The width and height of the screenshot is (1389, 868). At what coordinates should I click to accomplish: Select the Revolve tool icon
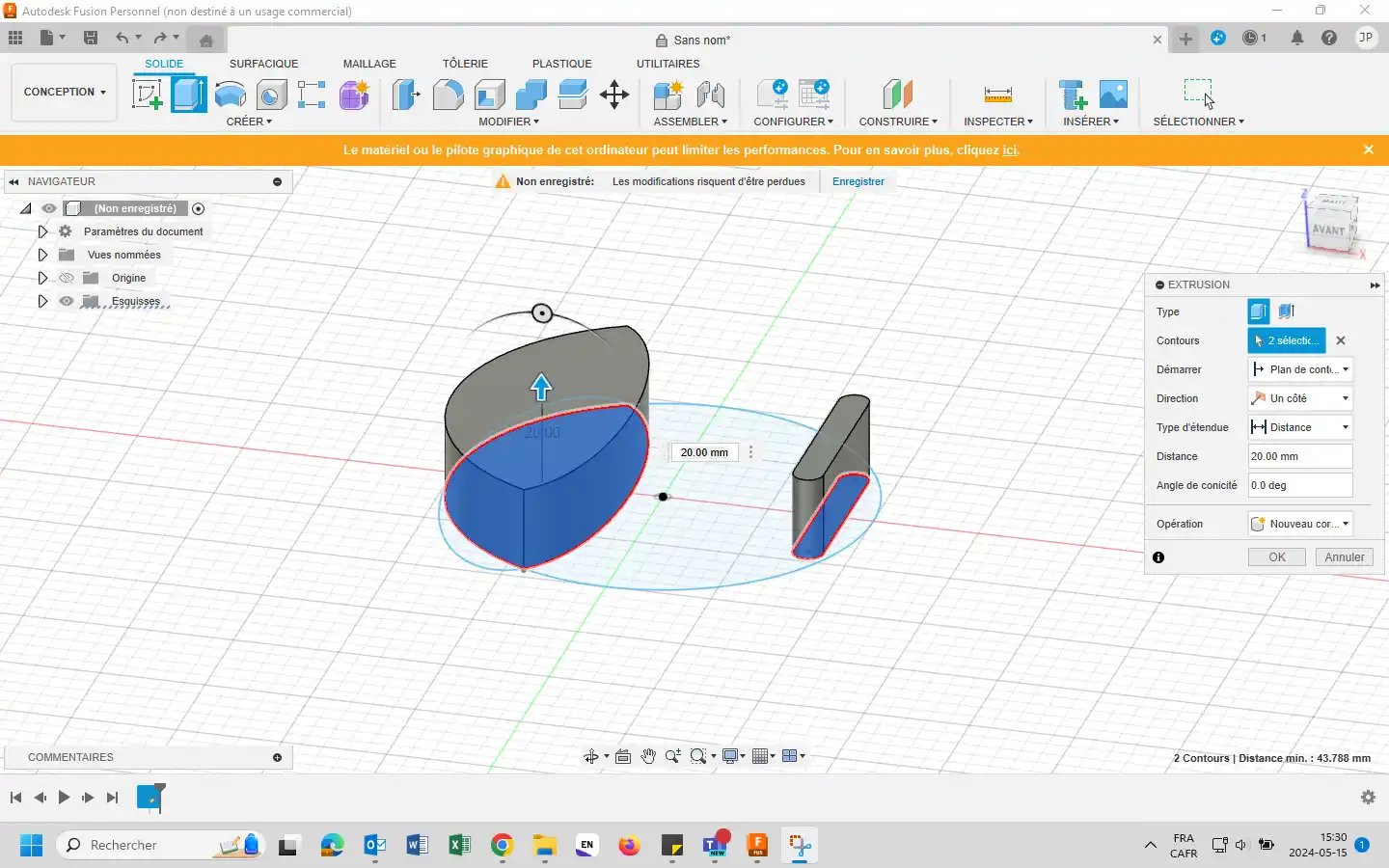click(231, 95)
